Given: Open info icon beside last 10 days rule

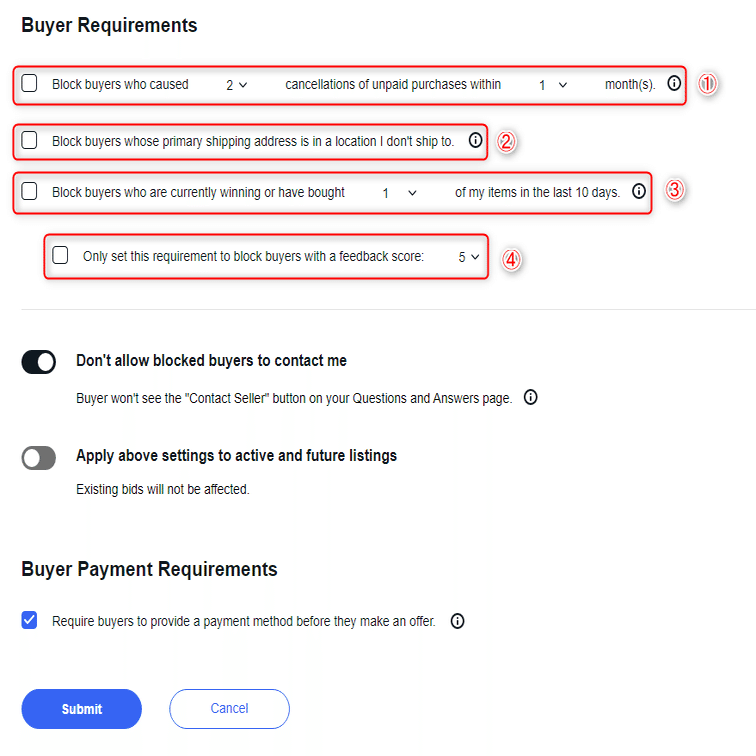Looking at the screenshot, I should [x=639, y=191].
